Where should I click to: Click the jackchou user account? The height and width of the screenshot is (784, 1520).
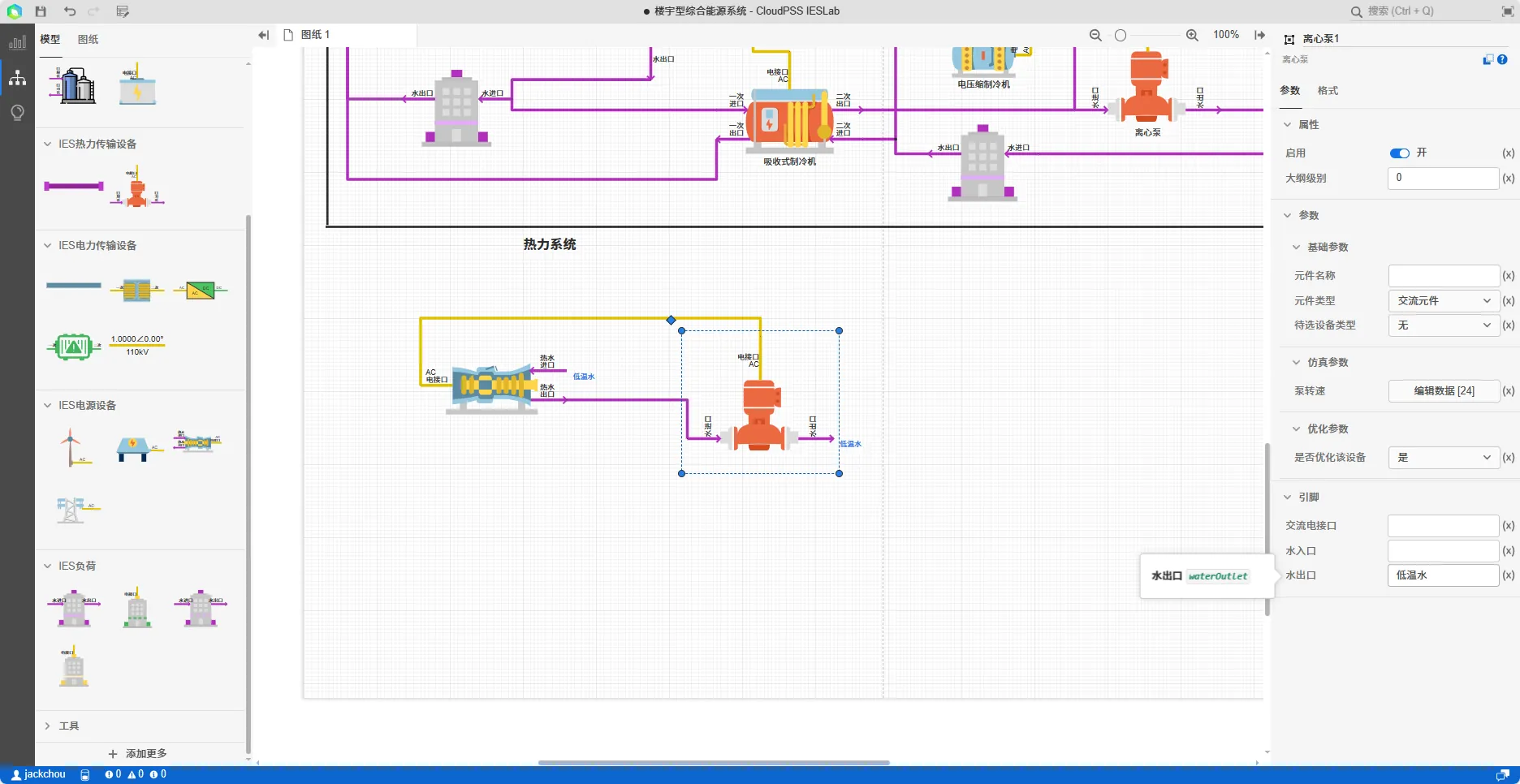[x=38, y=774]
